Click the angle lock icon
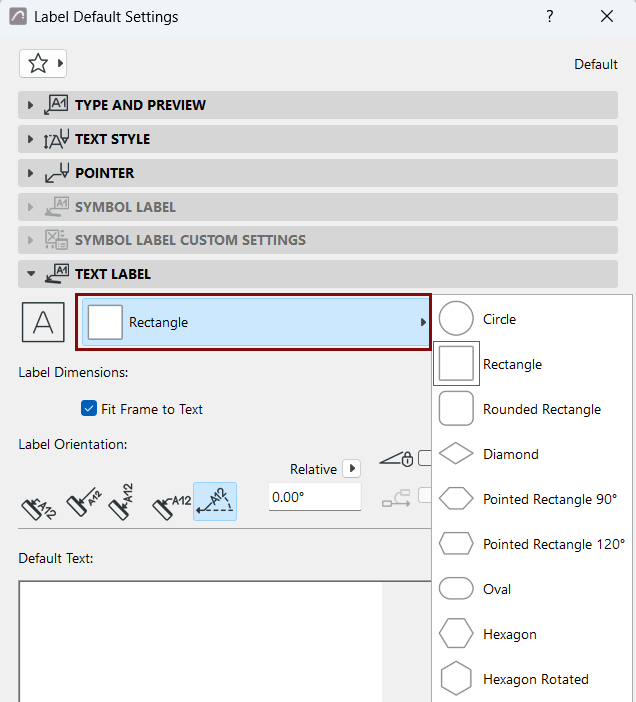This screenshot has width=636, height=702. click(396, 459)
